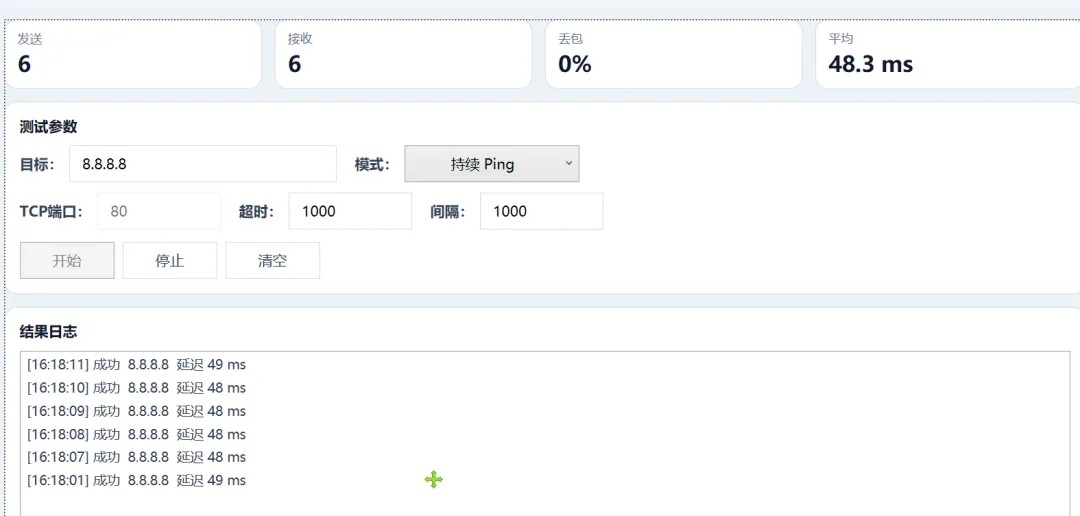The image size is (1080, 516).
Task: Click the 平均 48.3 ms average value
Action: click(871, 64)
